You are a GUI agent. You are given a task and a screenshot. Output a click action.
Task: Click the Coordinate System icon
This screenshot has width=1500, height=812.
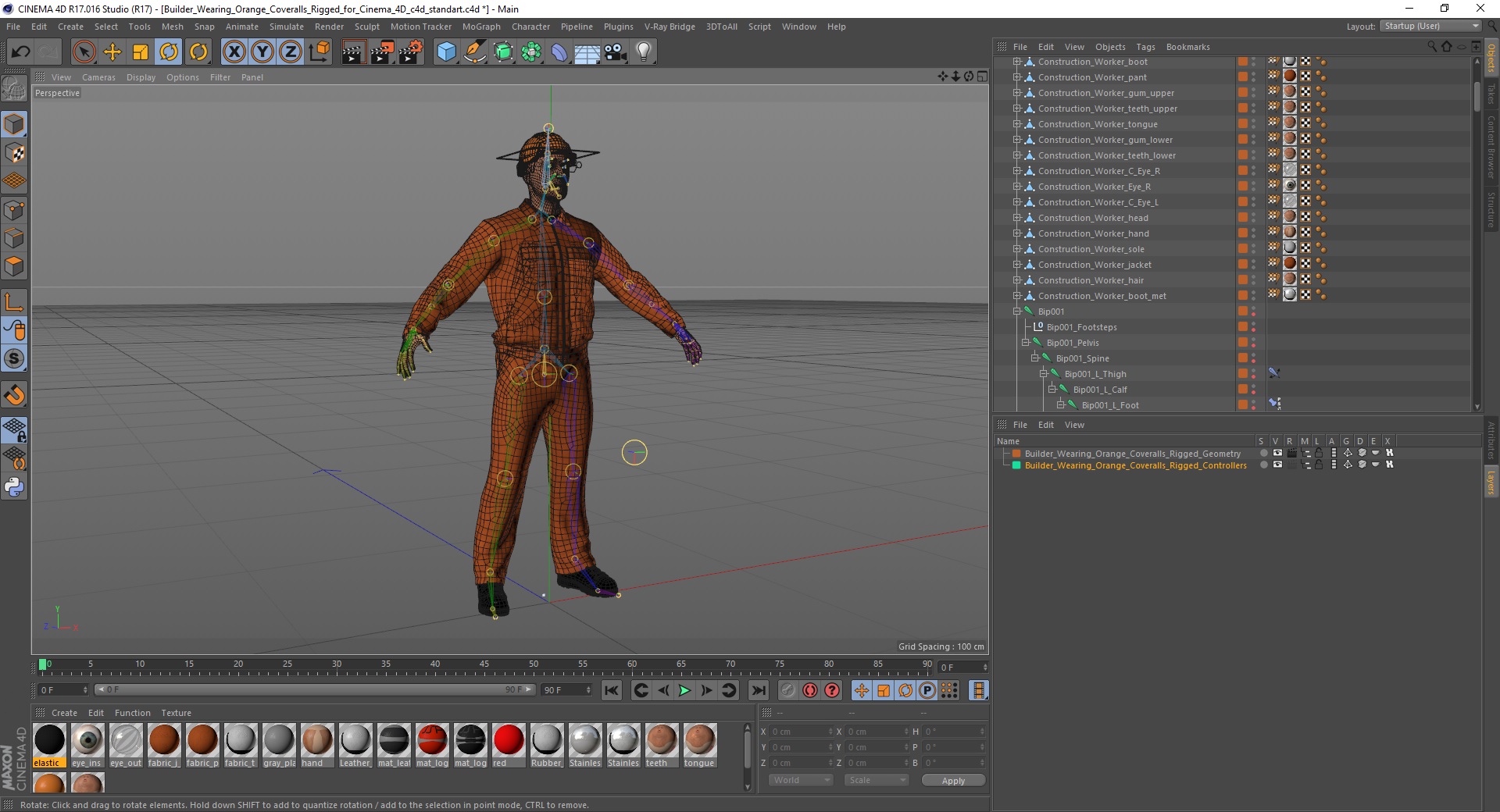[319, 52]
